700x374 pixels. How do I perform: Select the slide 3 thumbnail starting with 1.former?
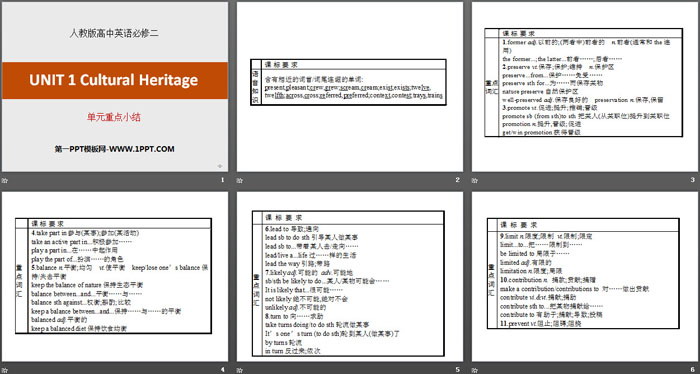tap(585, 87)
